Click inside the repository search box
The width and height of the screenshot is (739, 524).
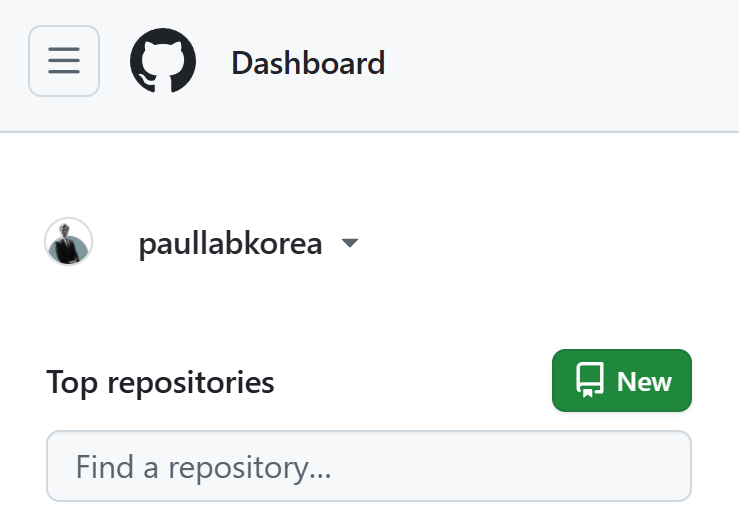pos(368,466)
